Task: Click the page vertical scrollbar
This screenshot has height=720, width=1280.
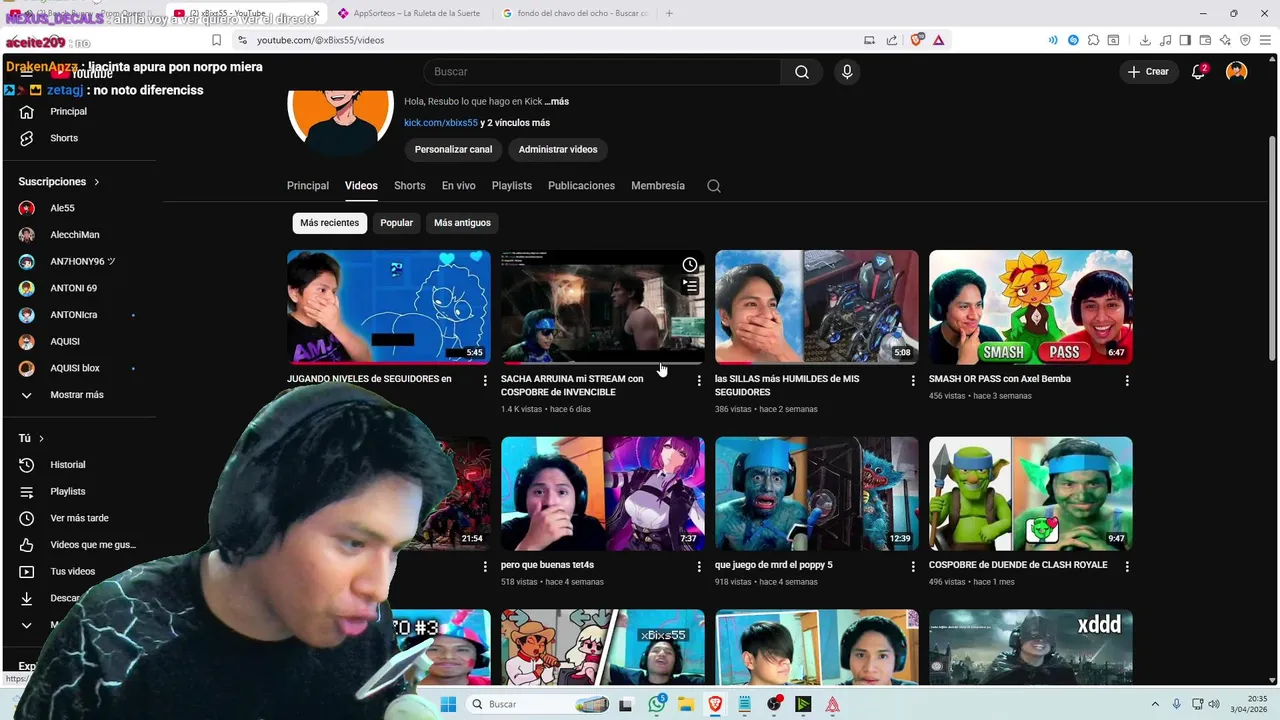Action: (1273, 248)
